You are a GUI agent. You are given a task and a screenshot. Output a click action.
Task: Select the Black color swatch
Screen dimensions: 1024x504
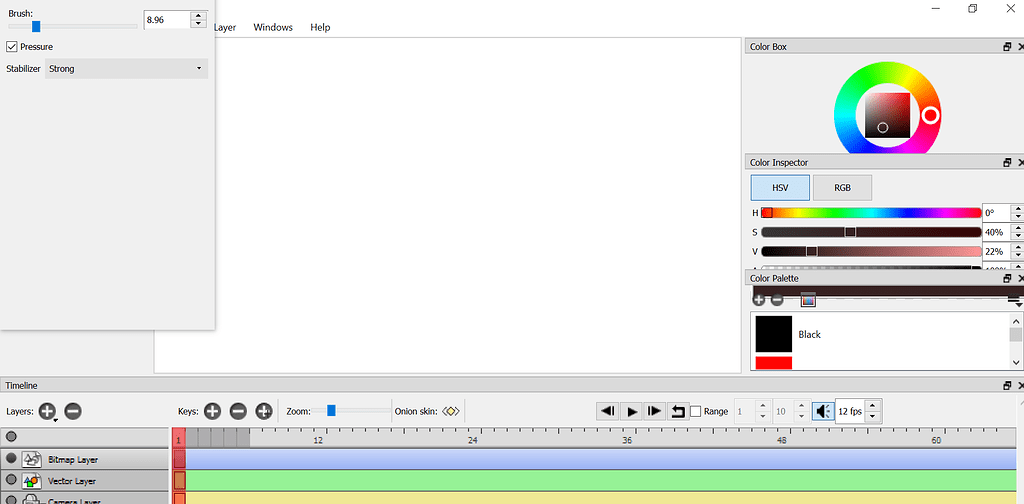pyautogui.click(x=774, y=334)
